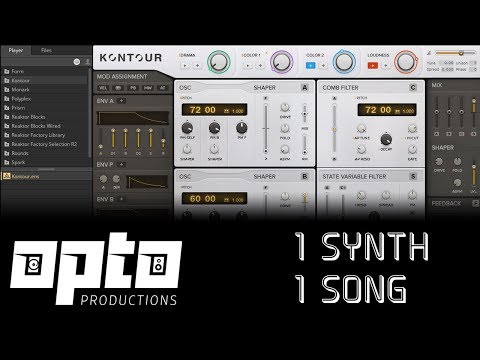The width and height of the screenshot is (480, 360).
Task: Click the master volume slider at top right
Action: pyautogui.click(x=455, y=53)
